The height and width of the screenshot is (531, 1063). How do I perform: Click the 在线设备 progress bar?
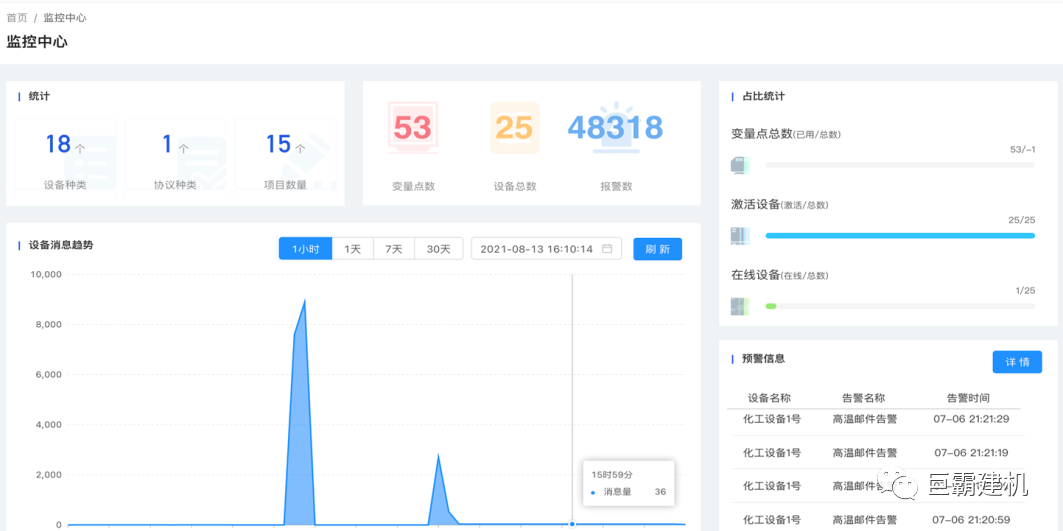pos(900,306)
